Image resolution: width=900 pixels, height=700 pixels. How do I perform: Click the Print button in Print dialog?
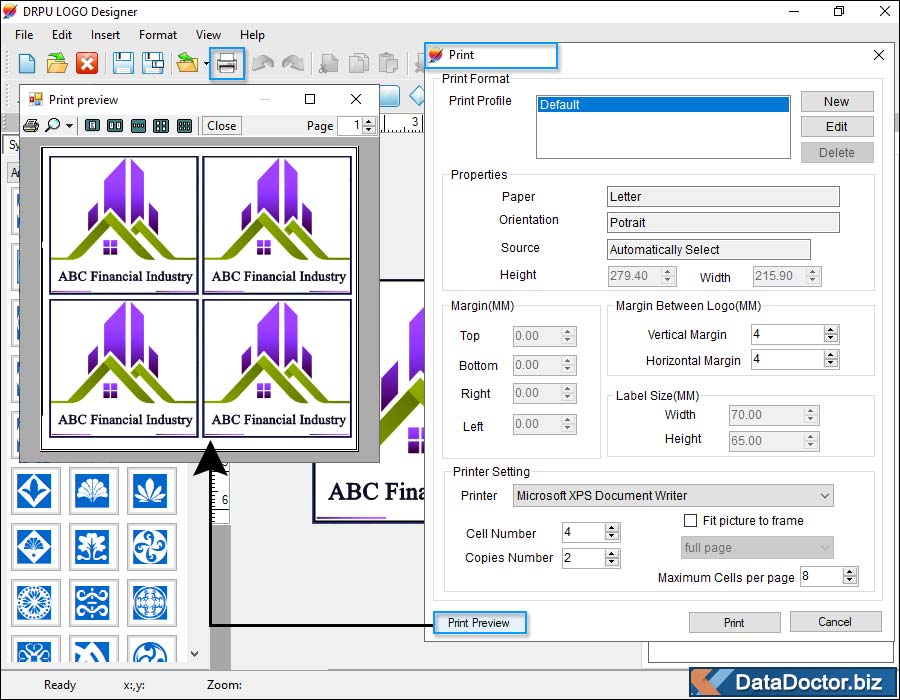[x=734, y=623]
